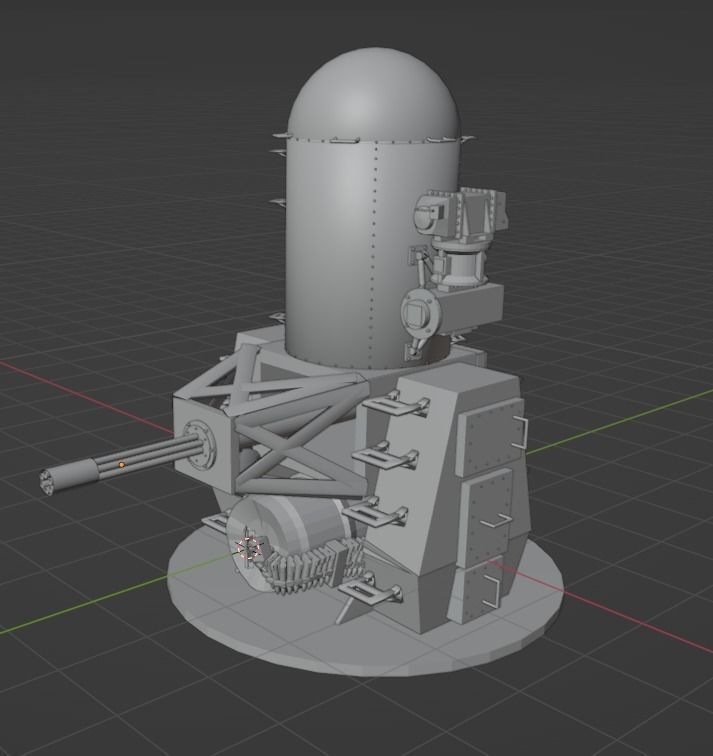Screen dimensions: 713x756
Task: Click the 3D cursor on the ammo drum
Action: pyautogui.click(x=249, y=548)
